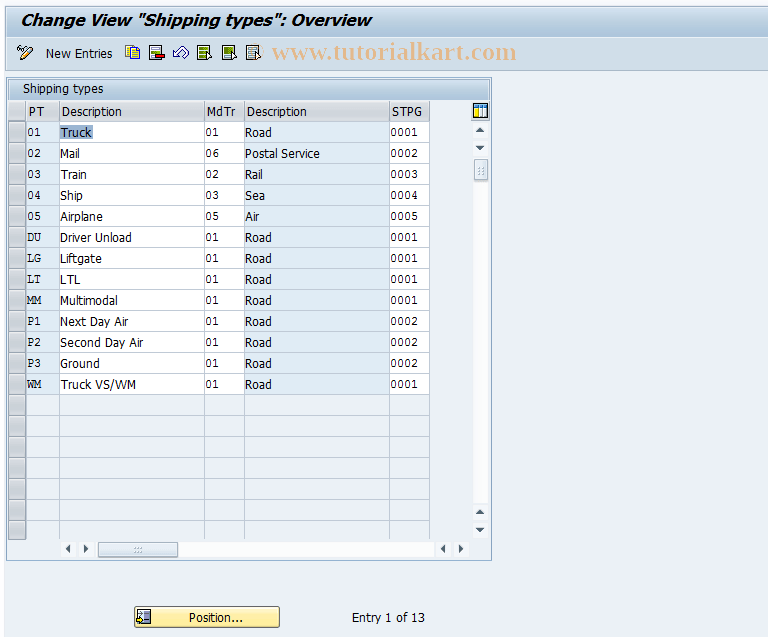Image resolution: width=768 pixels, height=637 pixels.
Task: Click the down arrow below the top up arrow
Action: pos(480,147)
